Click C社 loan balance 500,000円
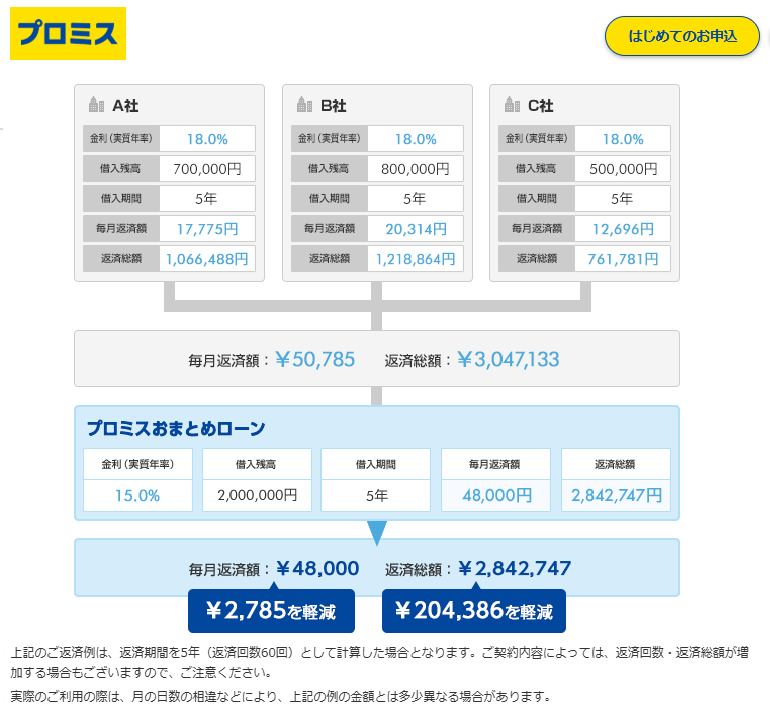770x713 pixels. 623,169
